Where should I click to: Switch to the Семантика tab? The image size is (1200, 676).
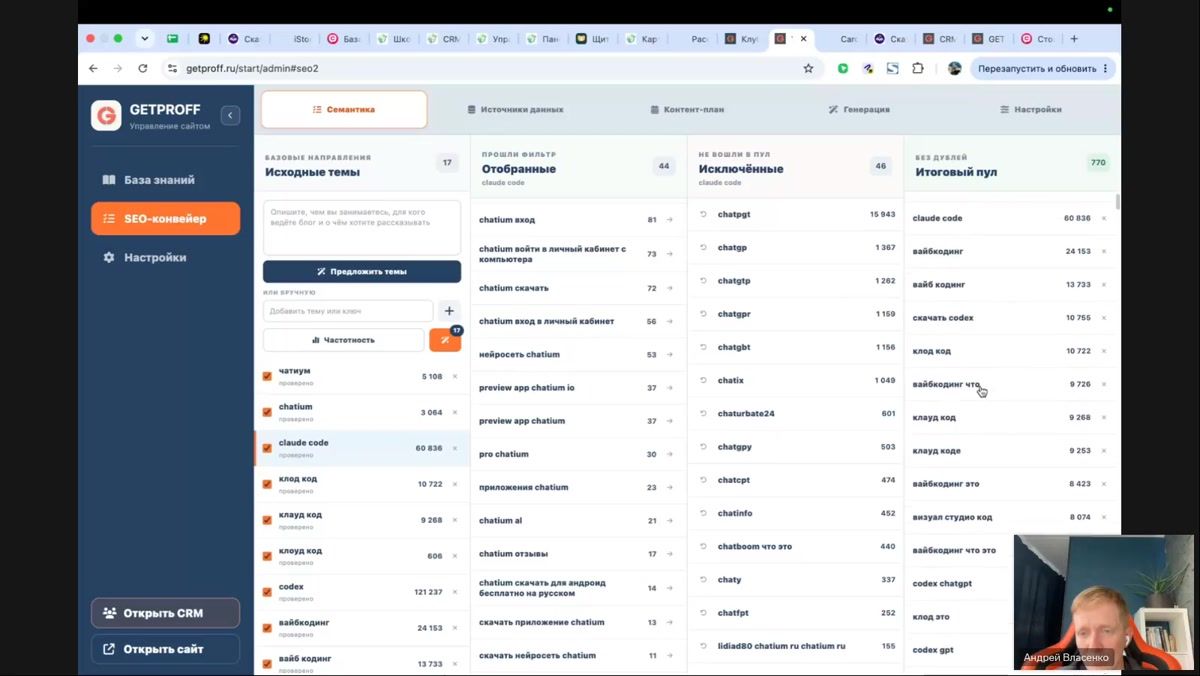coord(344,109)
